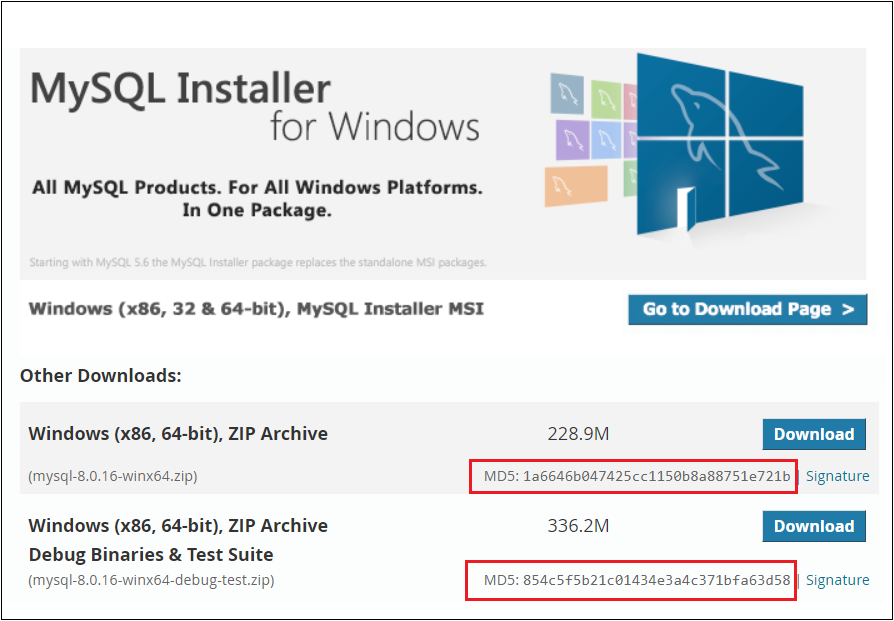The height and width of the screenshot is (621, 894).
Task: Select the blue dolphin tile in the mosaic
Action: (606, 138)
